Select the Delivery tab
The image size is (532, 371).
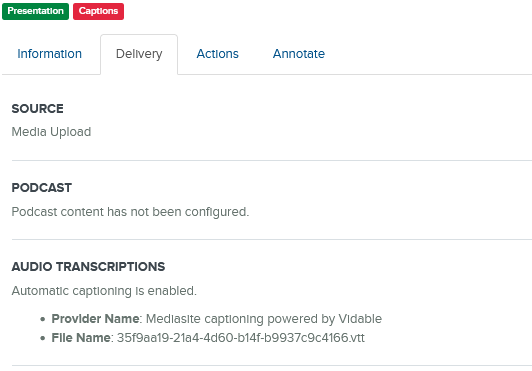click(x=139, y=54)
